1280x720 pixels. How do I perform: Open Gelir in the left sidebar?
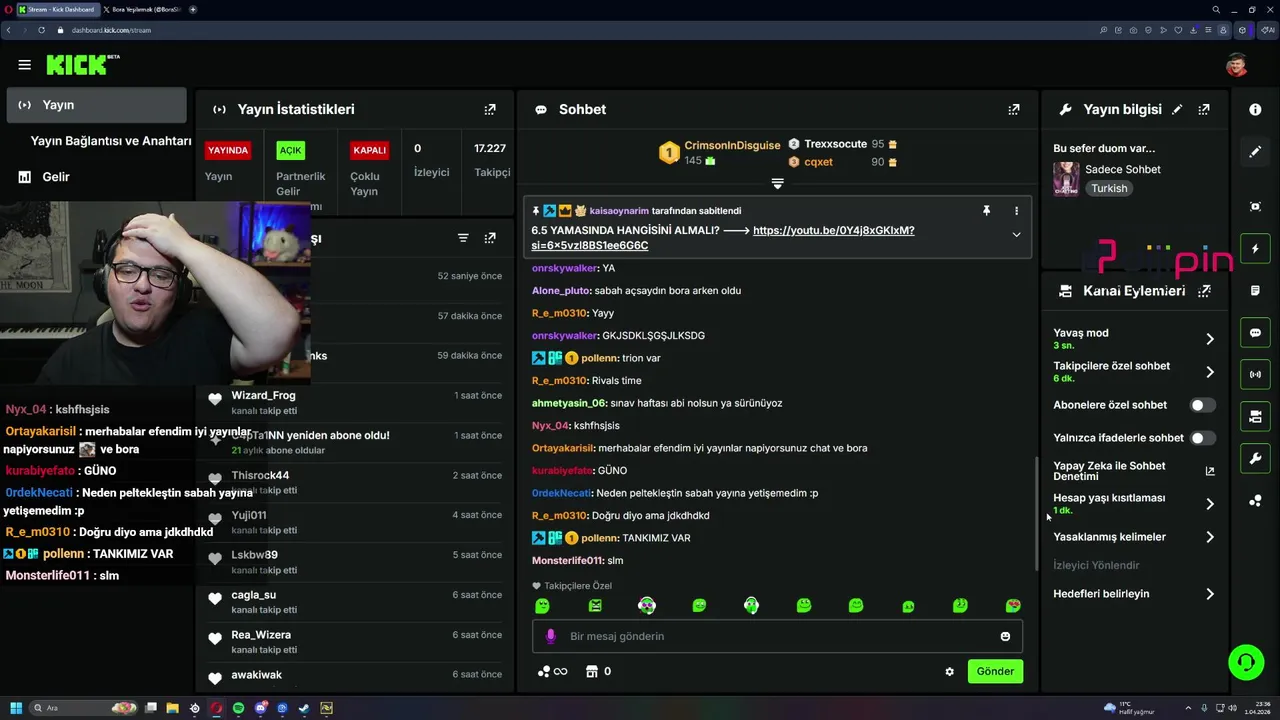(x=55, y=177)
